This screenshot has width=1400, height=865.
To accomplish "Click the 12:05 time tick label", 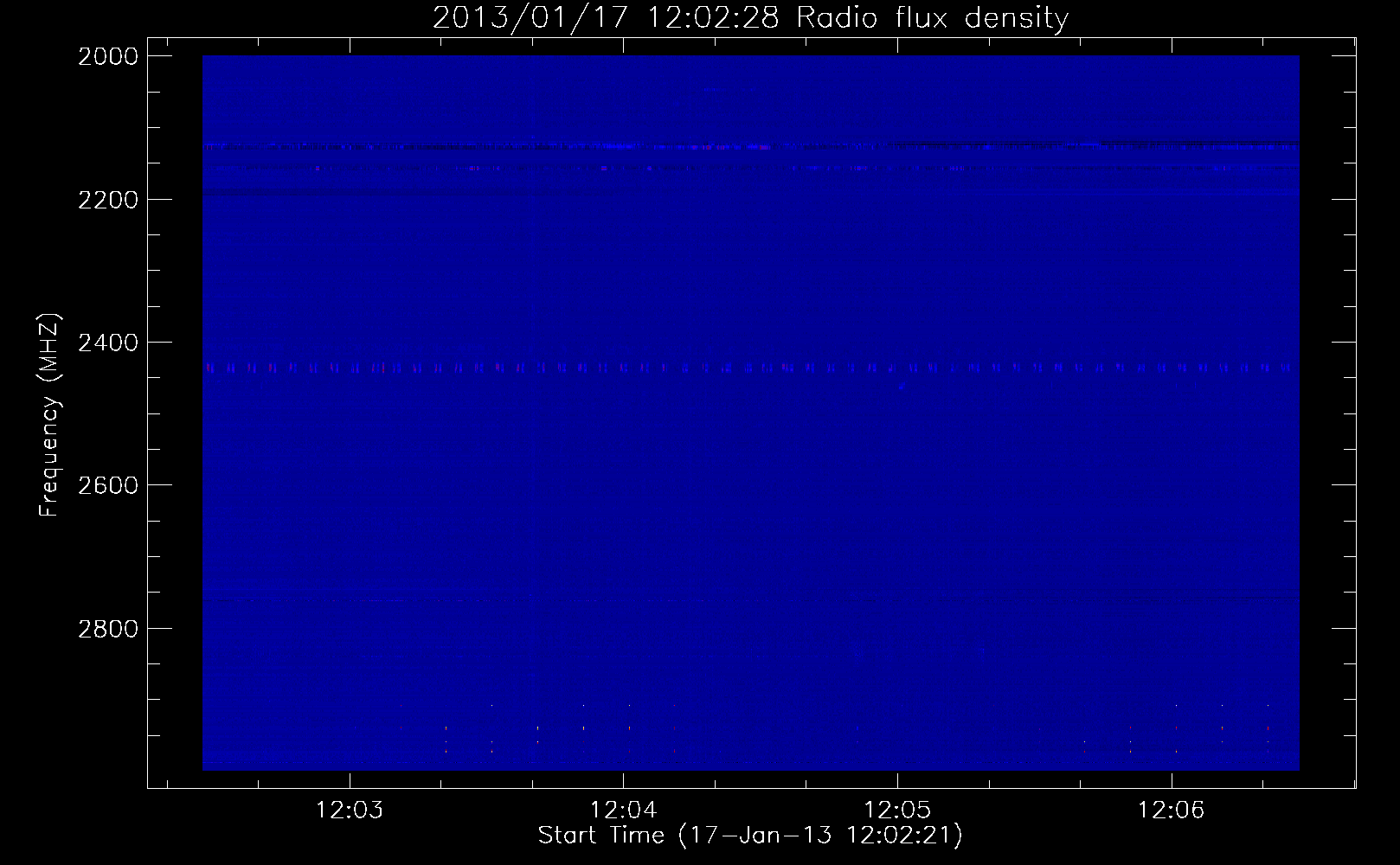I will (x=897, y=811).
